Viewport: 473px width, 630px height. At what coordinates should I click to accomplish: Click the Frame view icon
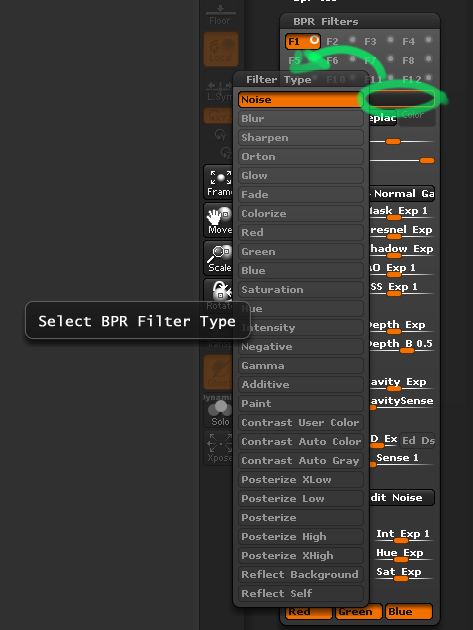click(x=219, y=182)
